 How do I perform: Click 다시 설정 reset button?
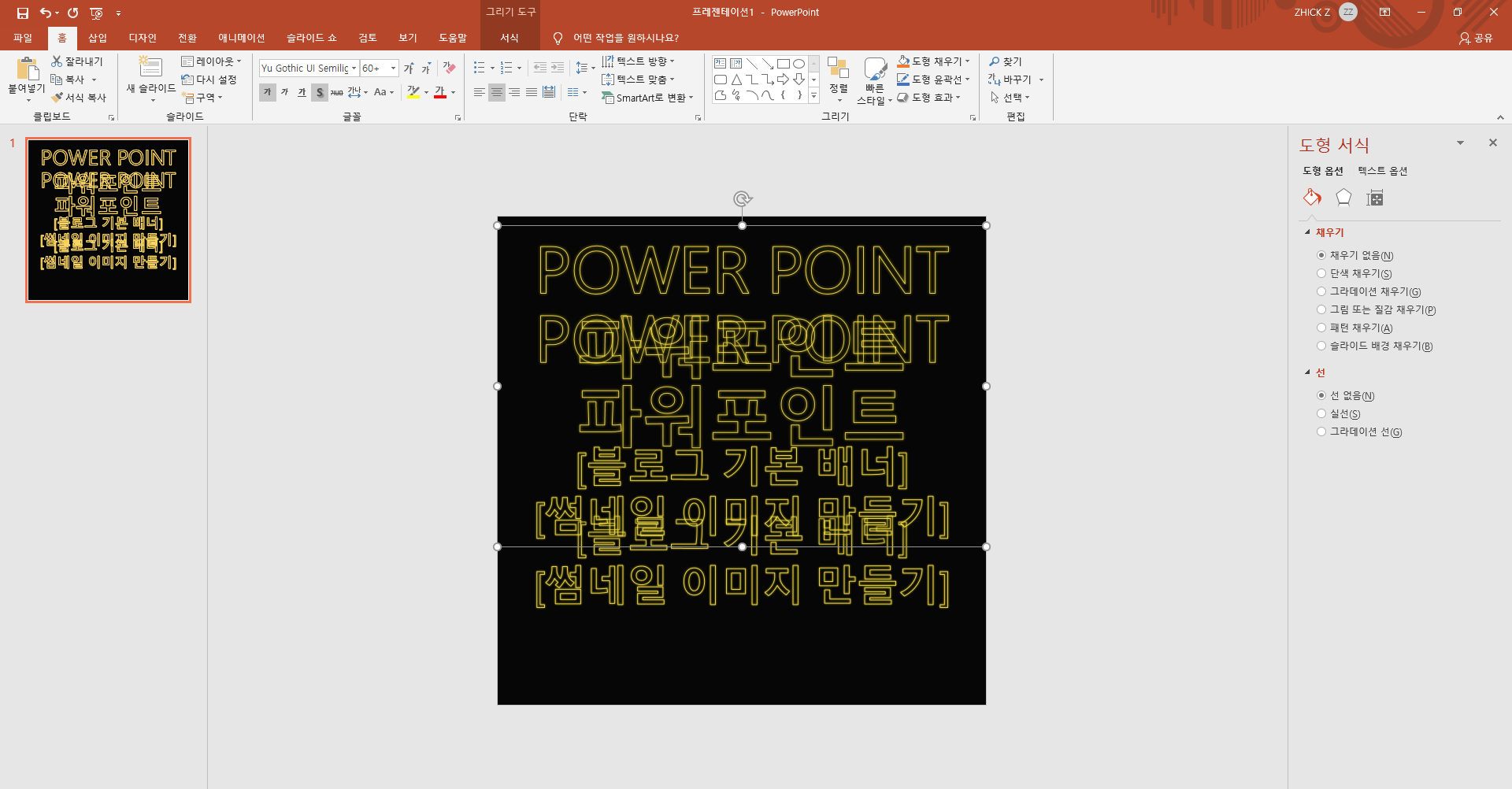tap(209, 80)
